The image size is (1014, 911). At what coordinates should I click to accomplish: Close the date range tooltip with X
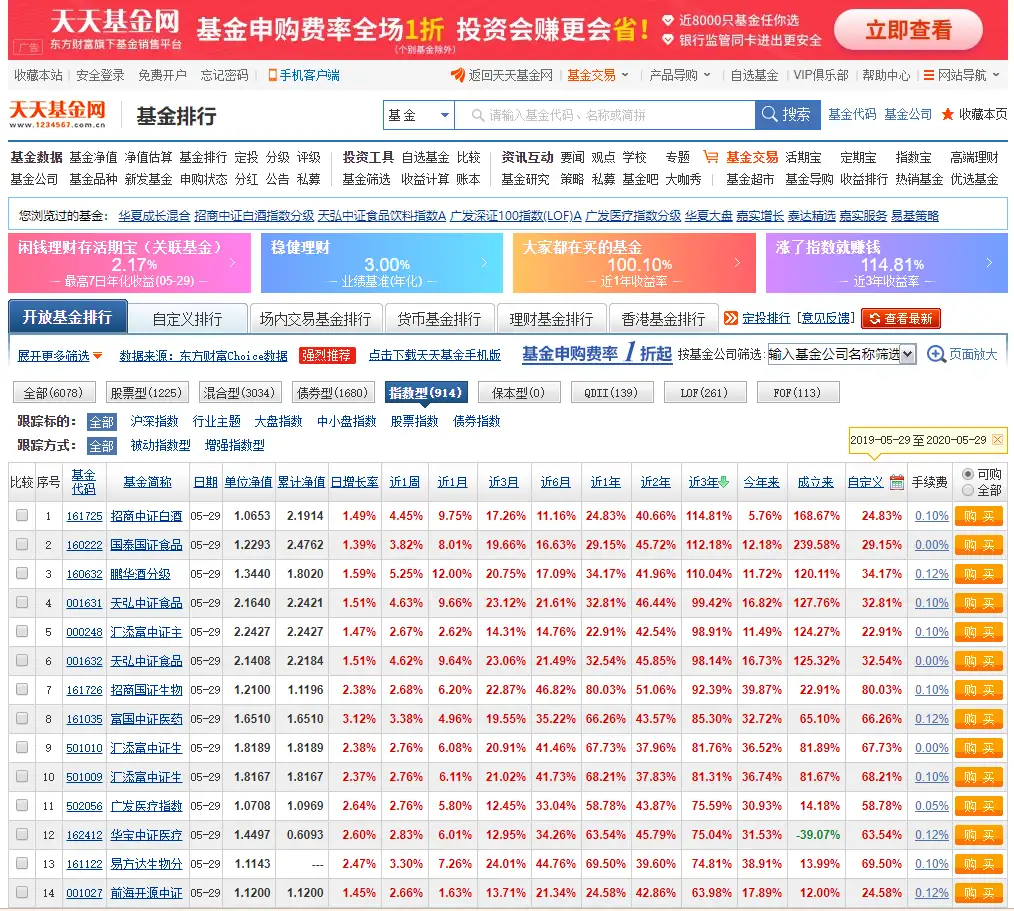click(x=997, y=440)
